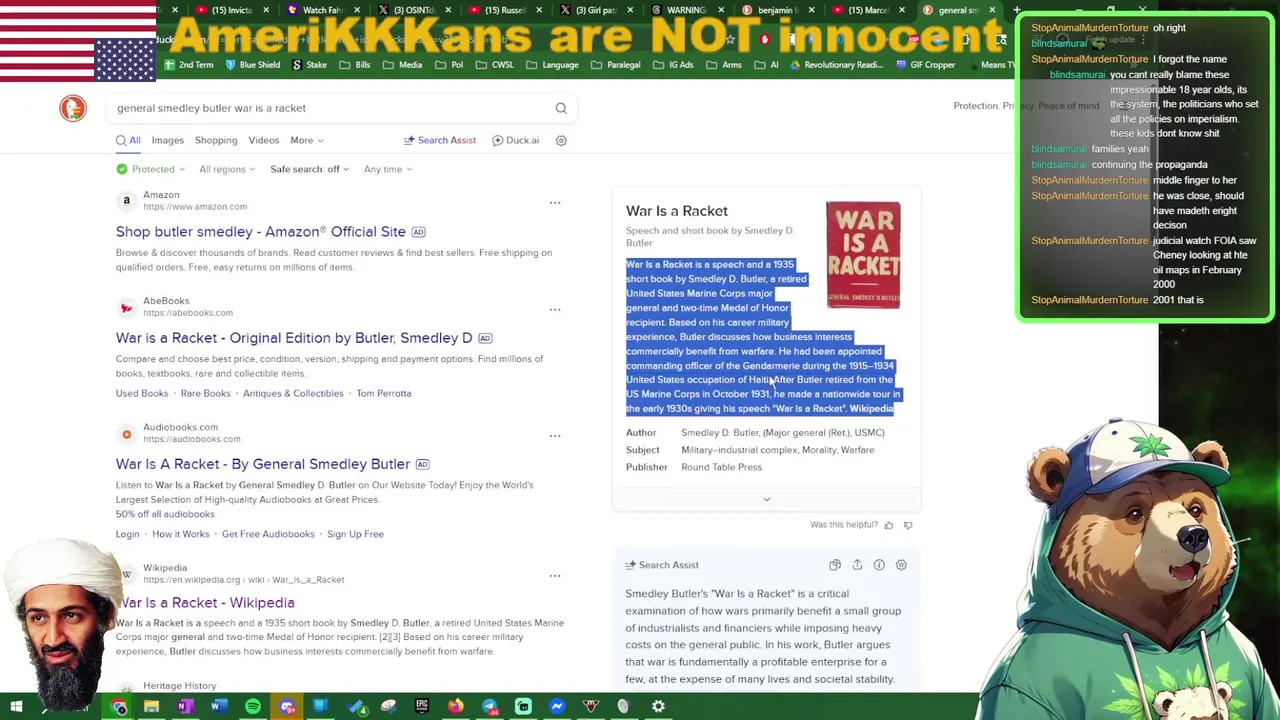Open the Any time filter dropdown
Image resolution: width=1280 pixels, height=720 pixels.
[388, 169]
